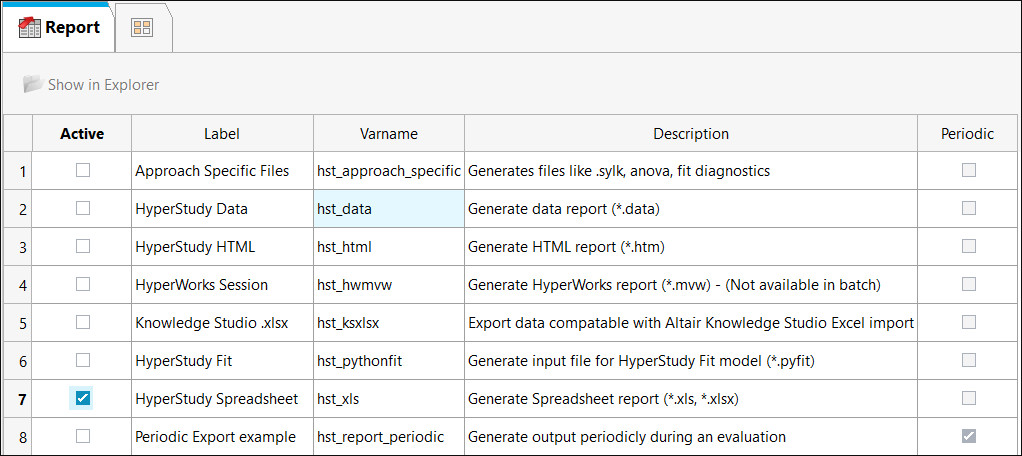Select row number 6 header
The width and height of the screenshot is (1022, 456).
pos(18,360)
